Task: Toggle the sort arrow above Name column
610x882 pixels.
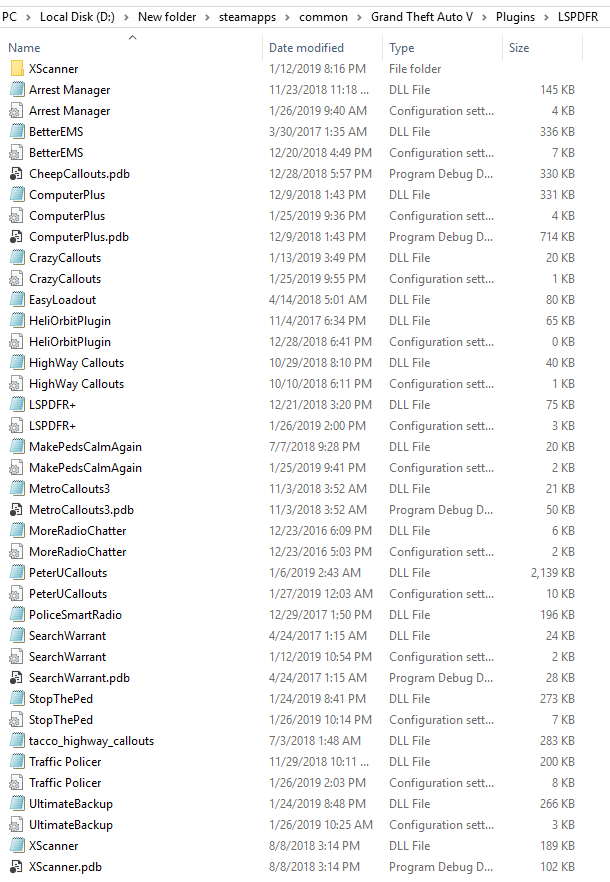Action: (x=133, y=38)
